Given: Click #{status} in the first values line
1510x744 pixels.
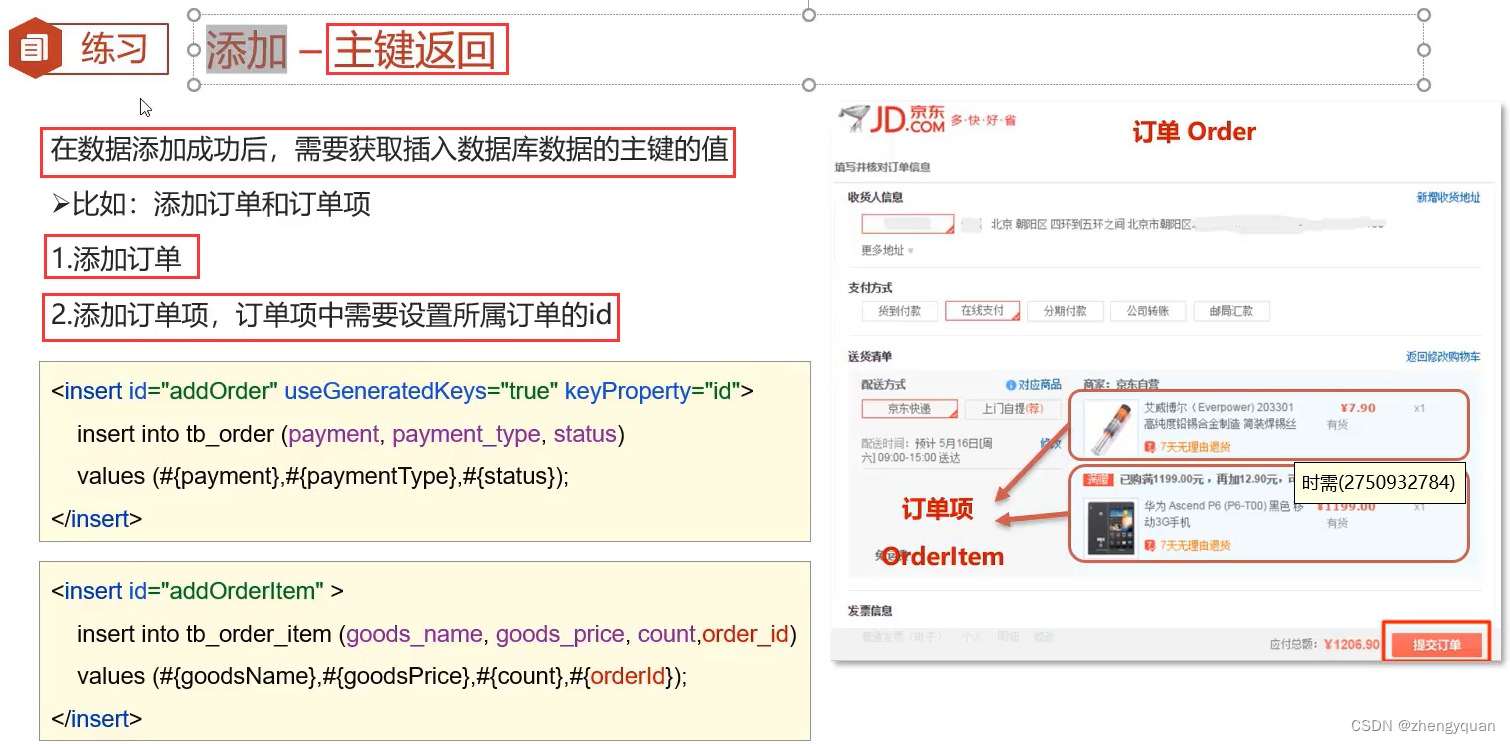Looking at the screenshot, I should pyautogui.click(x=509, y=476).
